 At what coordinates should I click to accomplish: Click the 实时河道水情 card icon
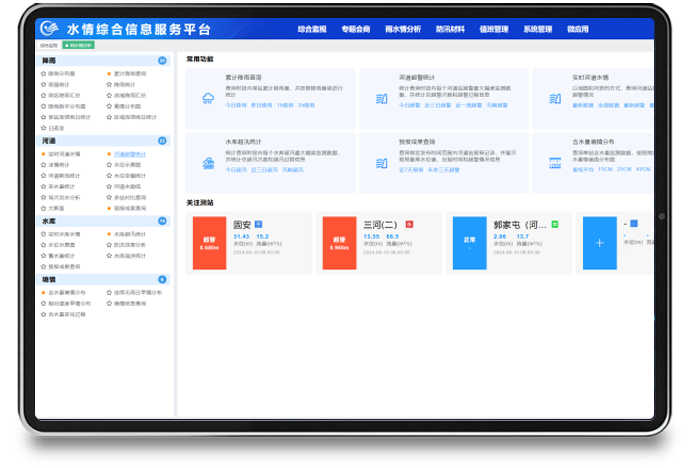554,98
